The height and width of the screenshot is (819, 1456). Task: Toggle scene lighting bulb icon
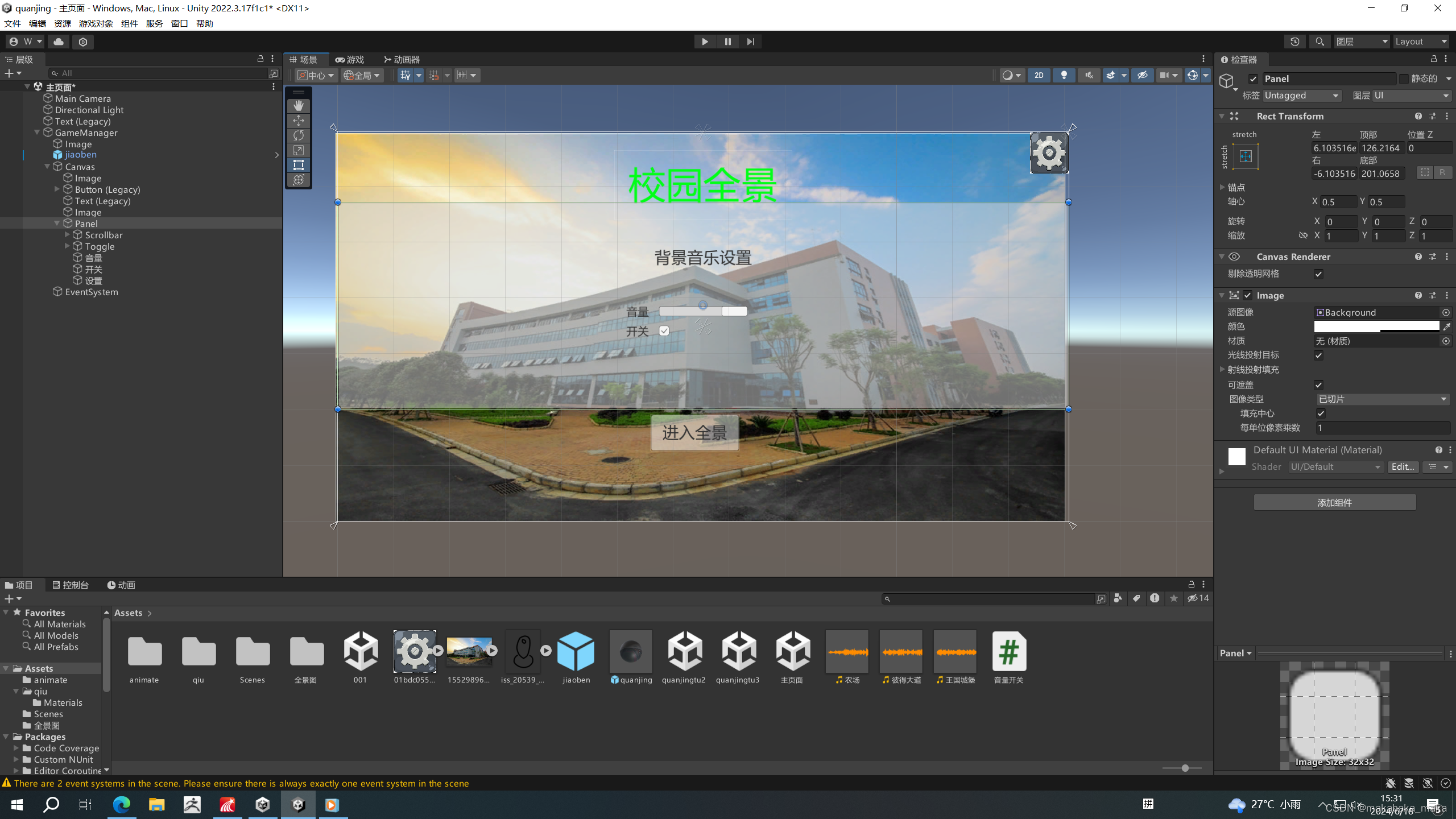[1064, 75]
